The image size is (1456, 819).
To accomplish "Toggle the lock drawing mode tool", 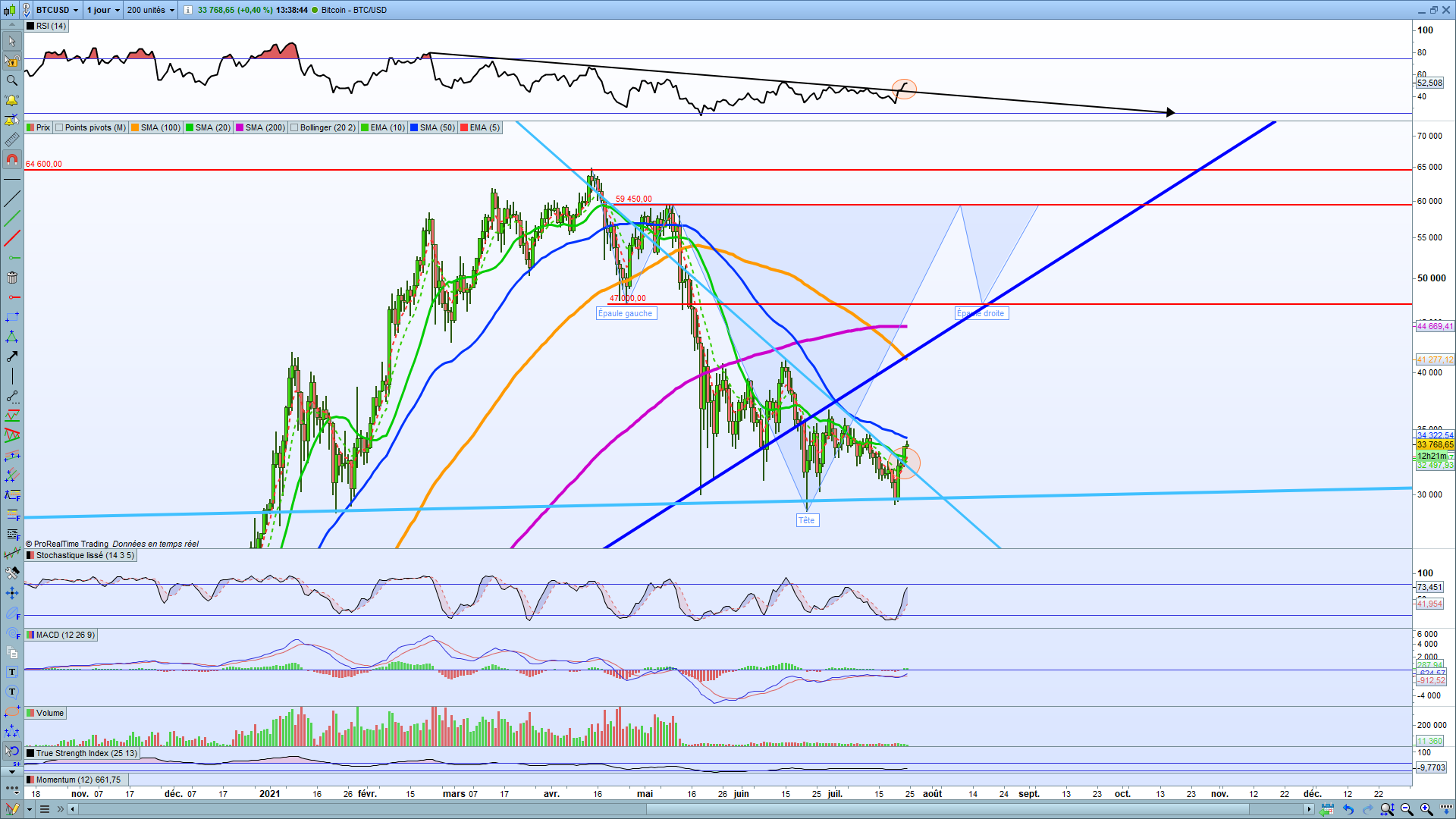I will pyautogui.click(x=11, y=61).
